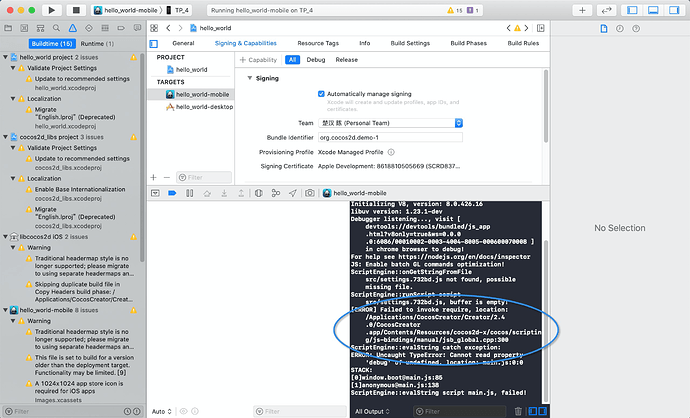Switch to the Build Settings tab
The height and width of the screenshot is (418, 690).
410,43
